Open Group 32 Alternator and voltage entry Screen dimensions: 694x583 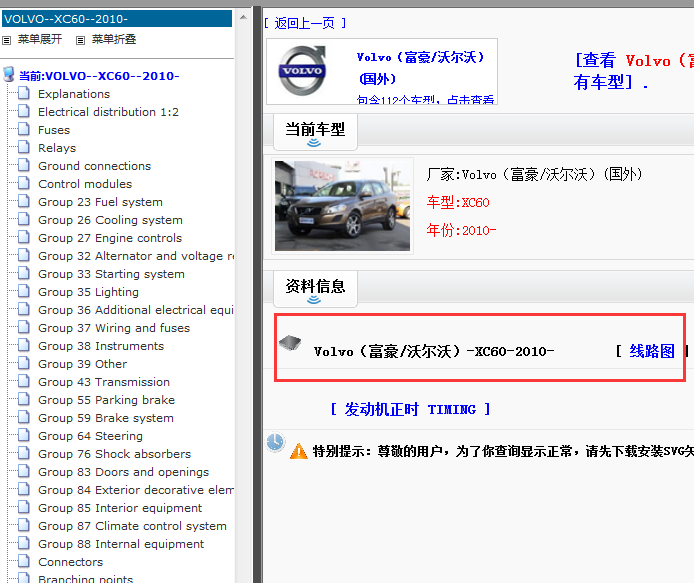click(136, 256)
